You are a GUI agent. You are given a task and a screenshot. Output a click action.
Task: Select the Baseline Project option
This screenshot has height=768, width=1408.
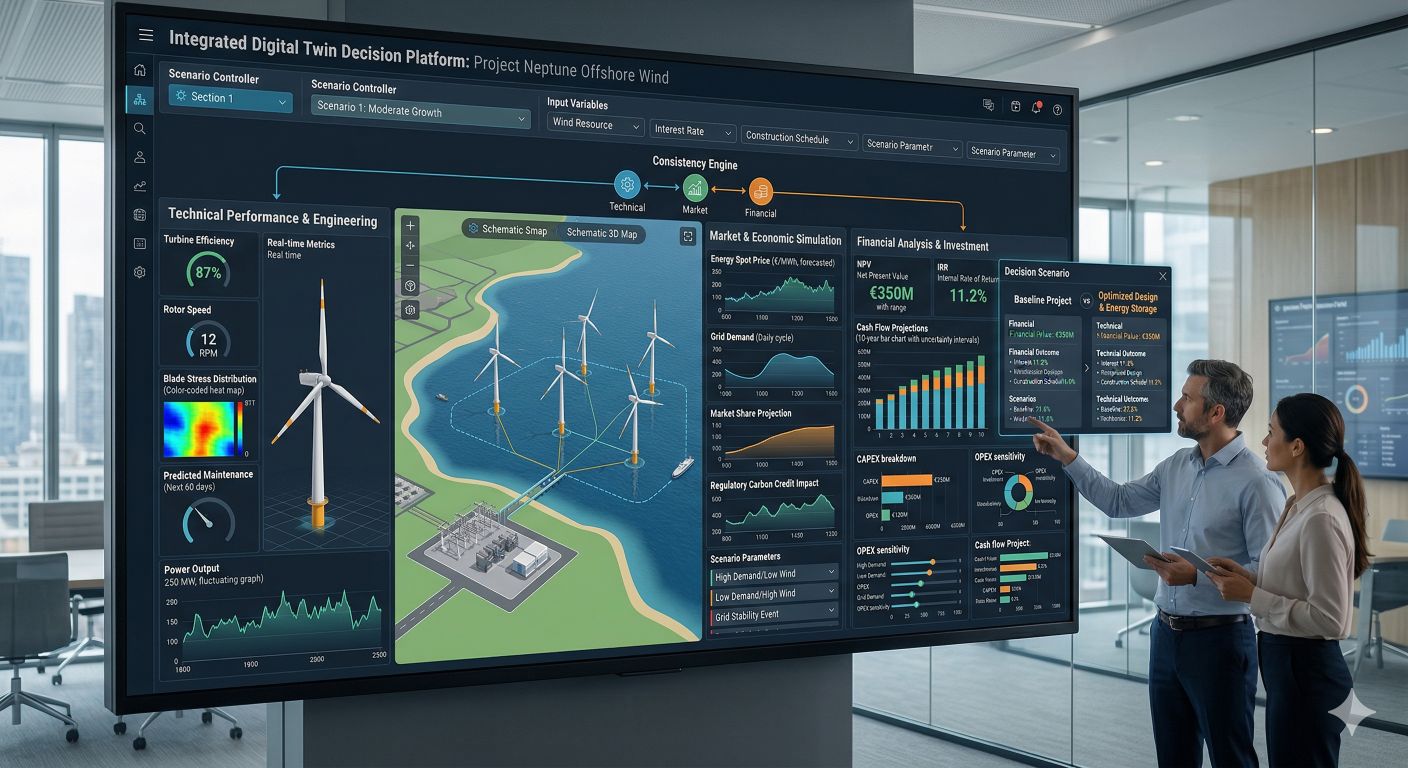(x=1042, y=300)
